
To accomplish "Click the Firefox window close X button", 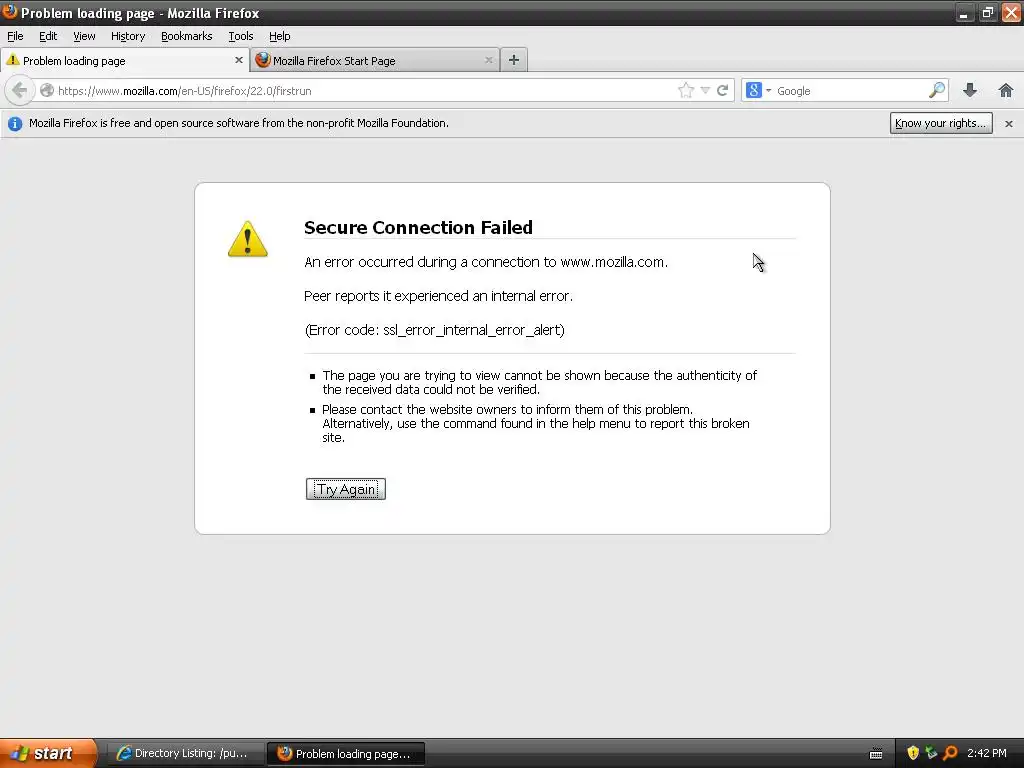I will [x=1011, y=12].
